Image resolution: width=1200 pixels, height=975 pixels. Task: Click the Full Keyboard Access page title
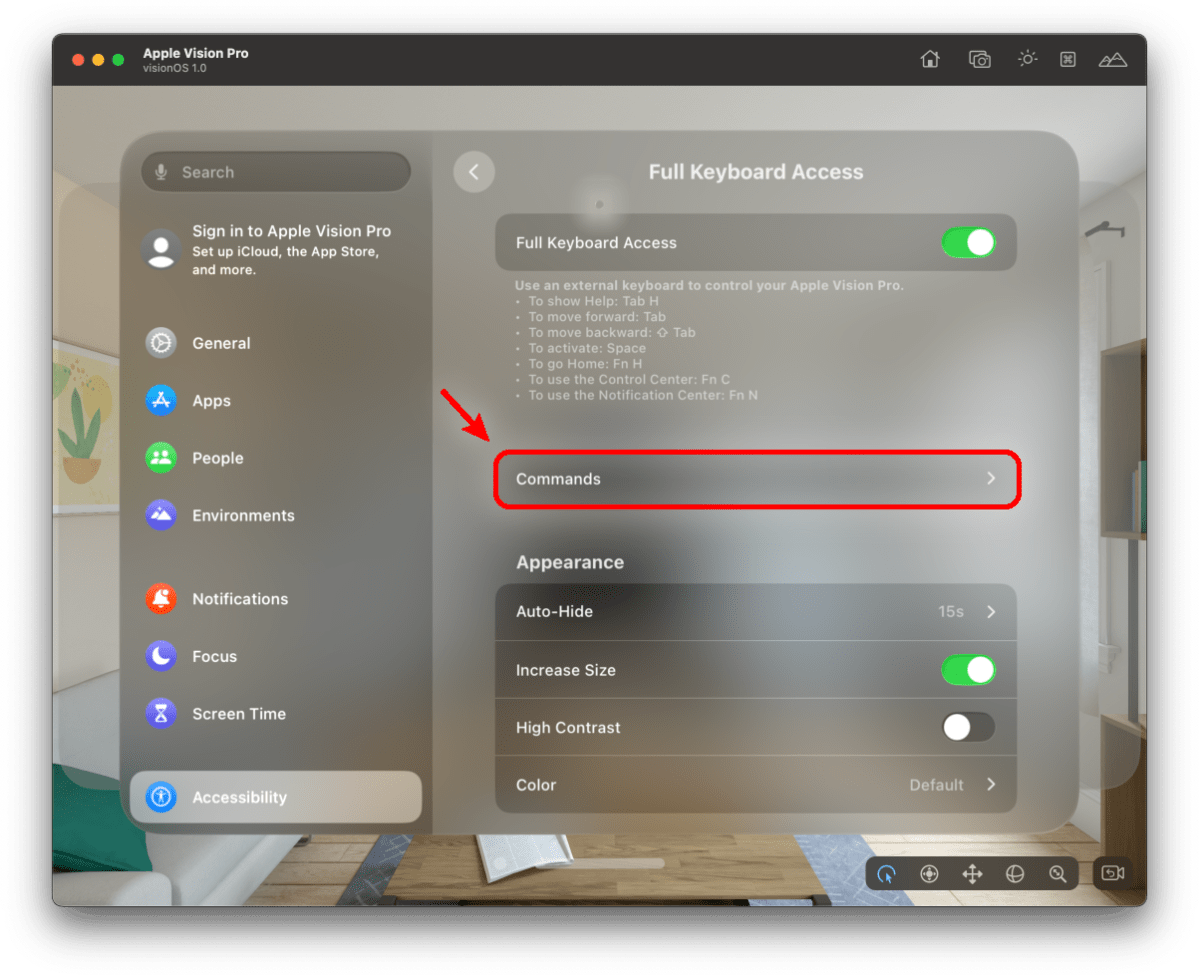click(756, 172)
